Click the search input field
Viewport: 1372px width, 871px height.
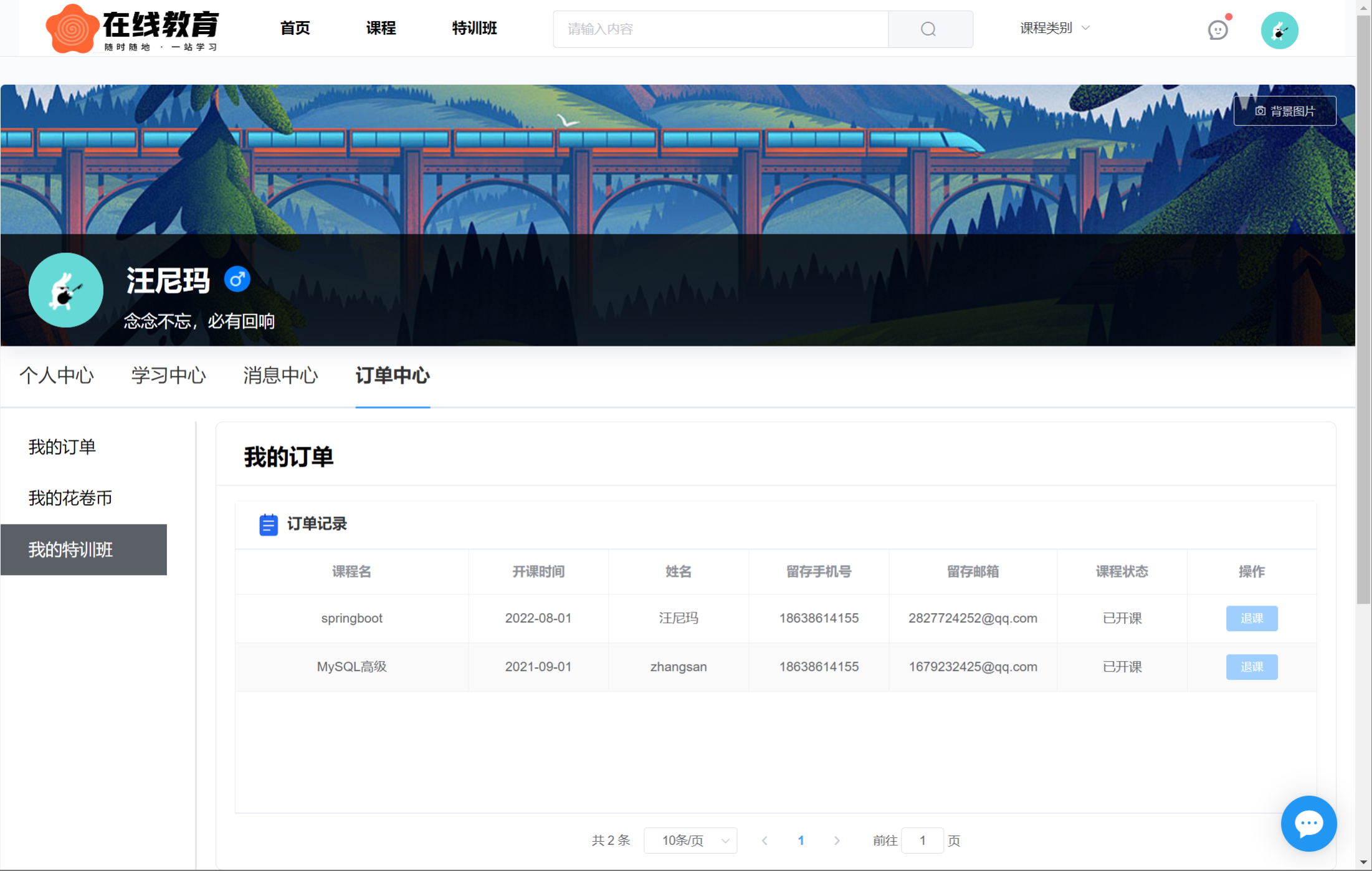(x=720, y=29)
